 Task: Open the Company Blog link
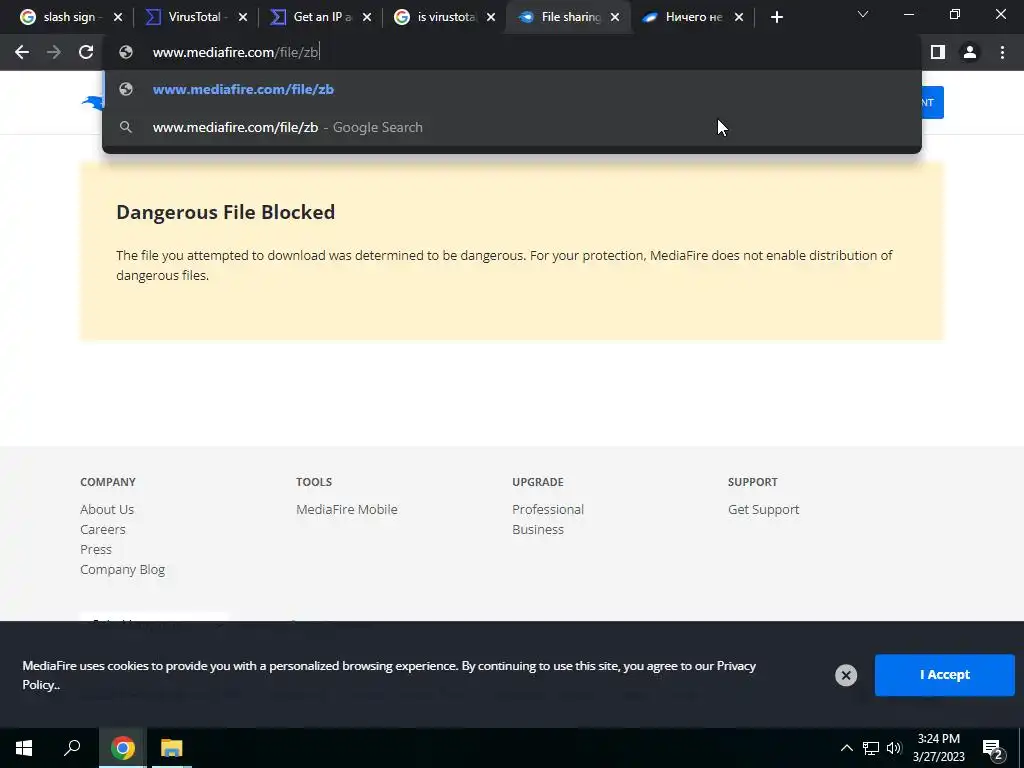tap(123, 569)
